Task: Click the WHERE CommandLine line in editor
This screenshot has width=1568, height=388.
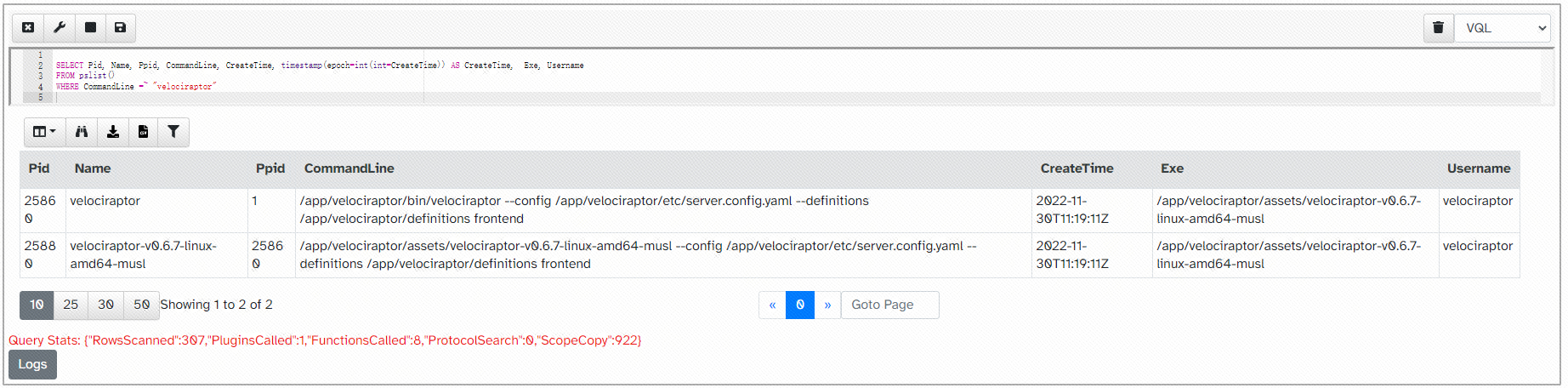Action: tap(136, 87)
